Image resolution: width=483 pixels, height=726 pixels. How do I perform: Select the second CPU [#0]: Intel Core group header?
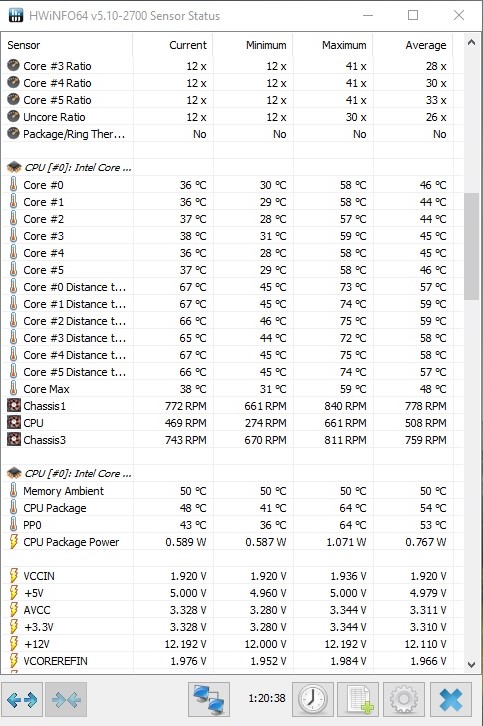pos(69,474)
